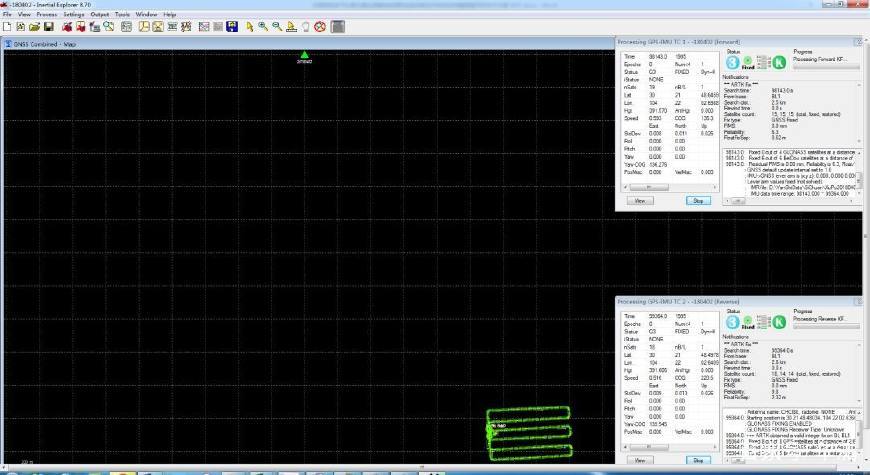The image size is (870, 475).
Task: Click the green base station triangle on map
Action: (x=305, y=55)
